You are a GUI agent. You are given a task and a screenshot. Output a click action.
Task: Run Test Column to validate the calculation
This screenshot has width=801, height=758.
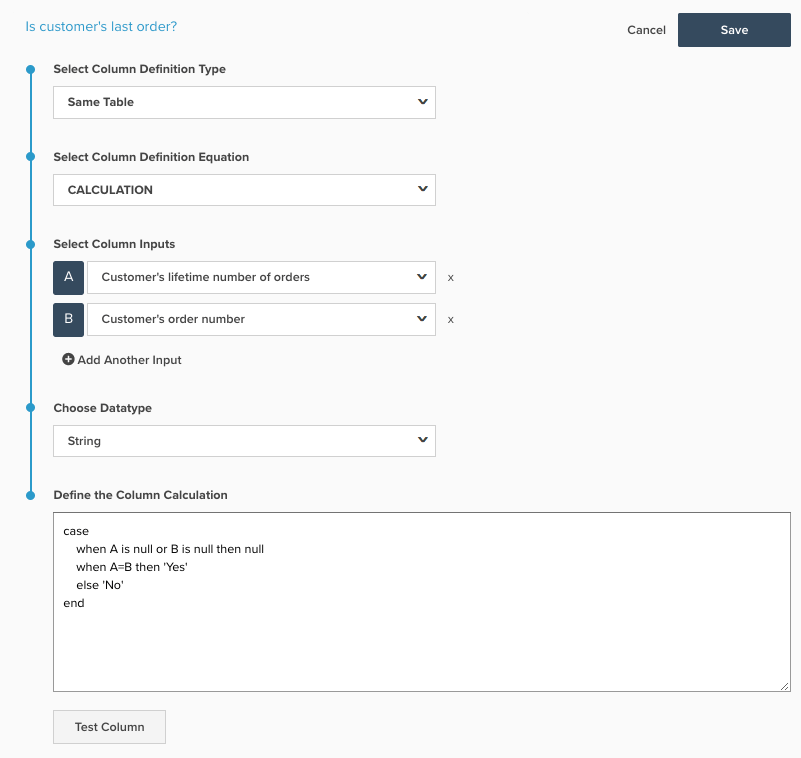(x=109, y=726)
